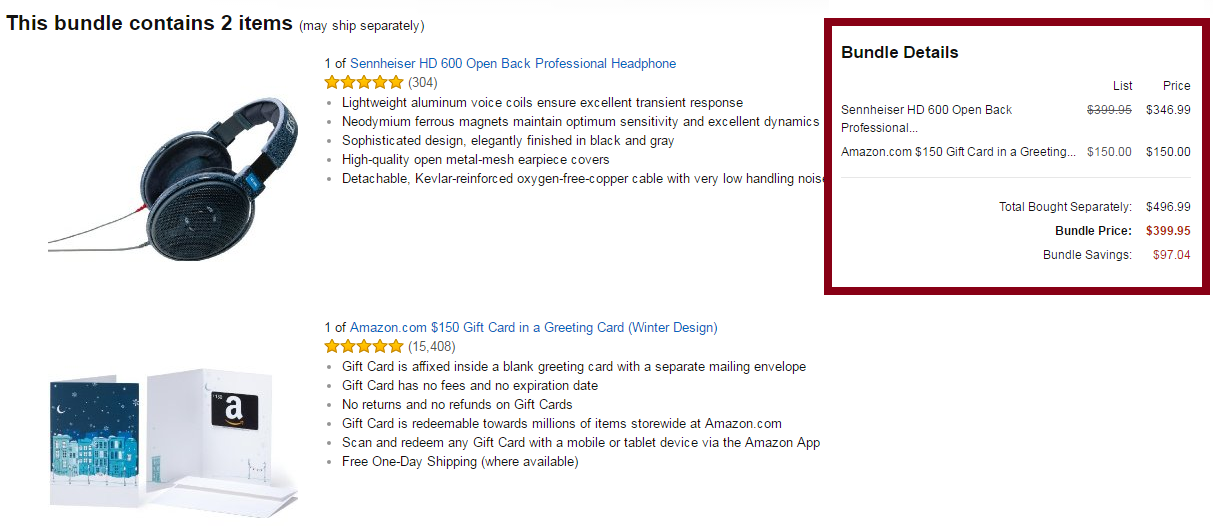This screenshot has height=530, width=1213.
Task: Click the Total Bought Separately $496.99 amount
Action: [1168, 207]
